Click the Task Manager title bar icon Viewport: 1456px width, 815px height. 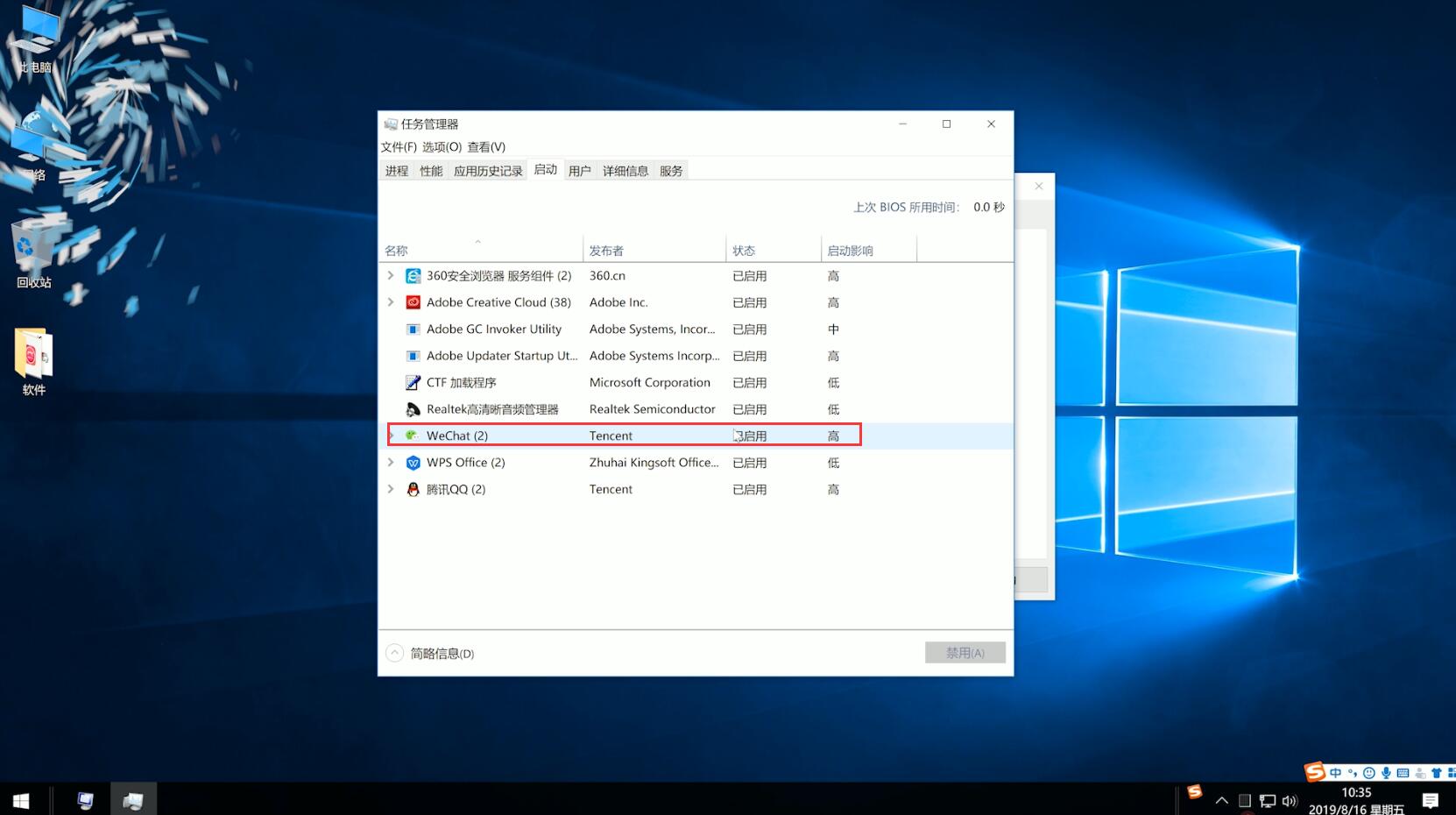(x=391, y=124)
